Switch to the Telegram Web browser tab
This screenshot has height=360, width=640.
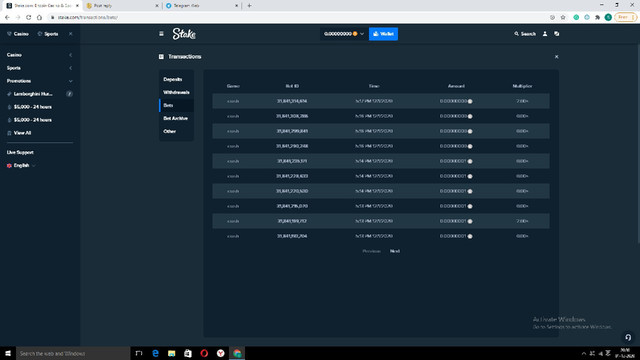202,6
